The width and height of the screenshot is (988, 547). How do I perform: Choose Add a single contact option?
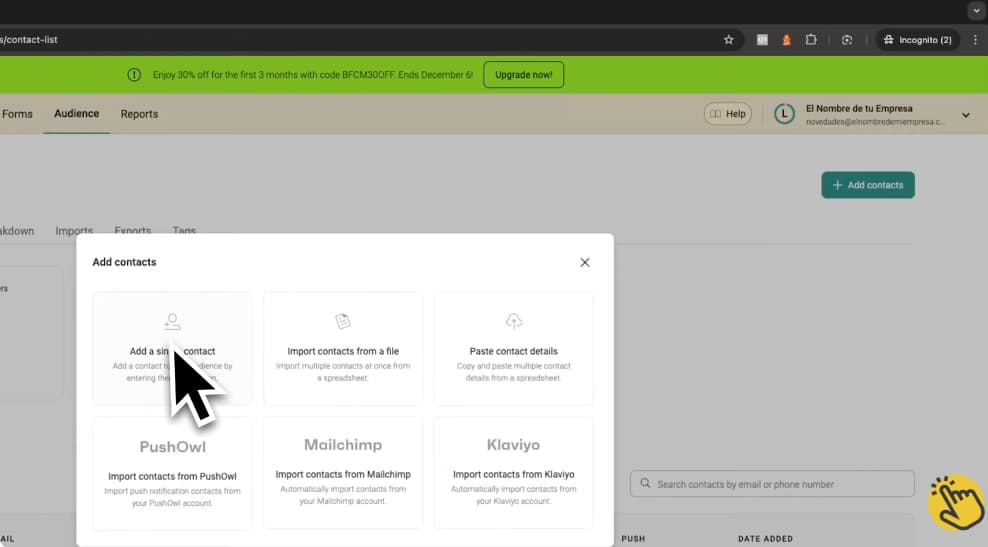click(172, 348)
